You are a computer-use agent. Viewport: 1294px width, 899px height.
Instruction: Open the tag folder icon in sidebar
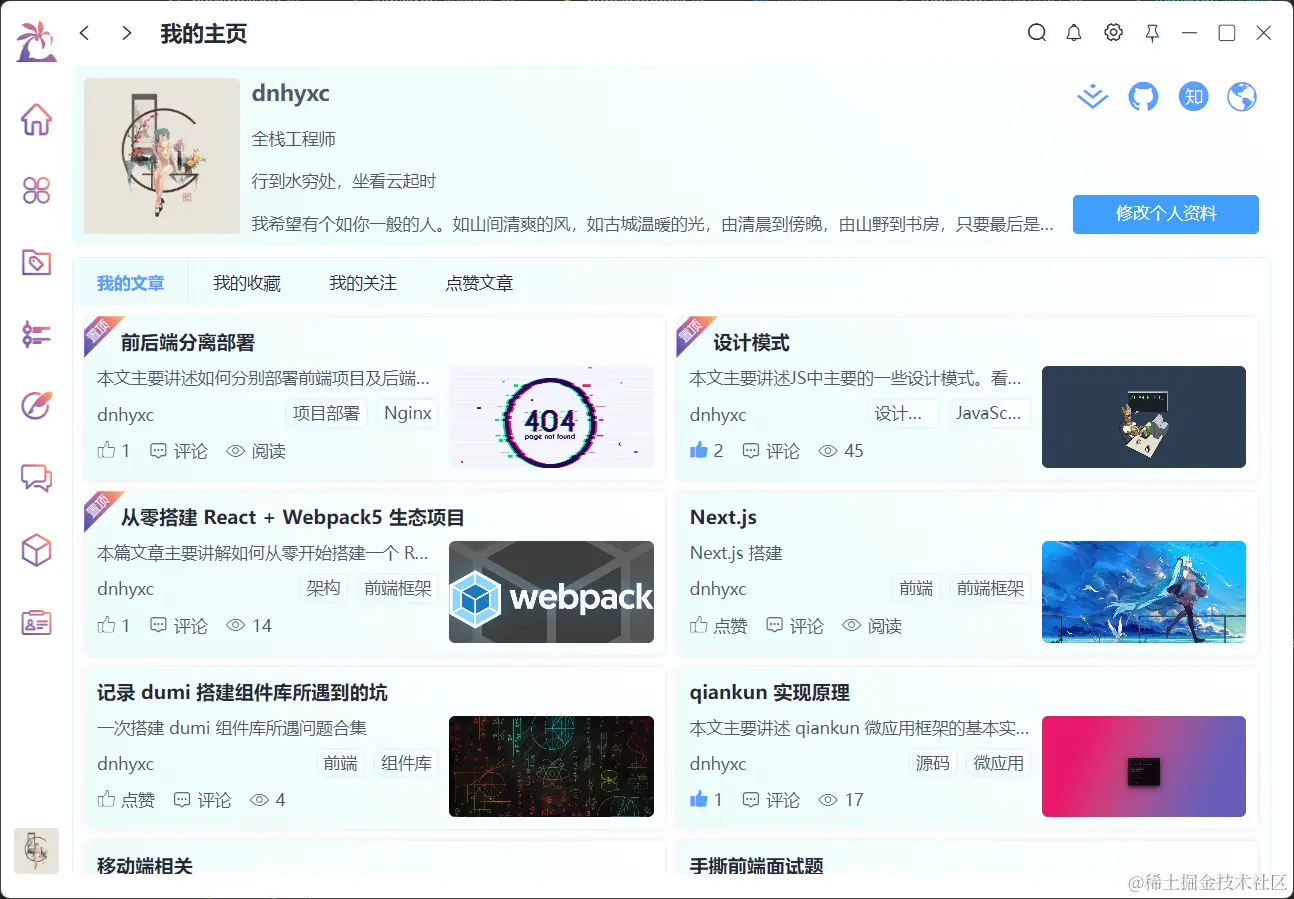[x=36, y=263]
